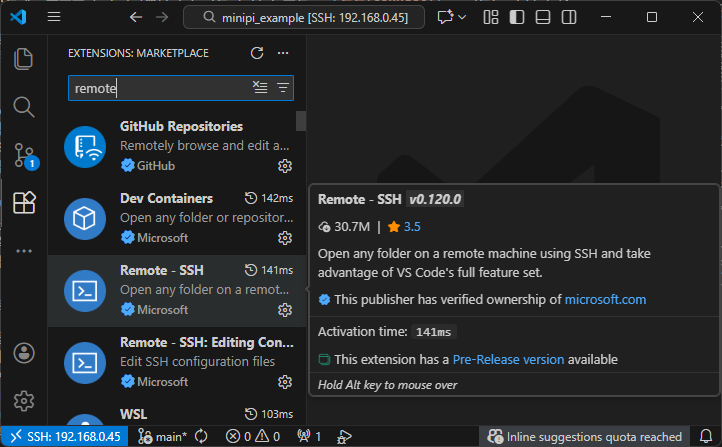Synchronize changes from the status bar

click(201, 436)
